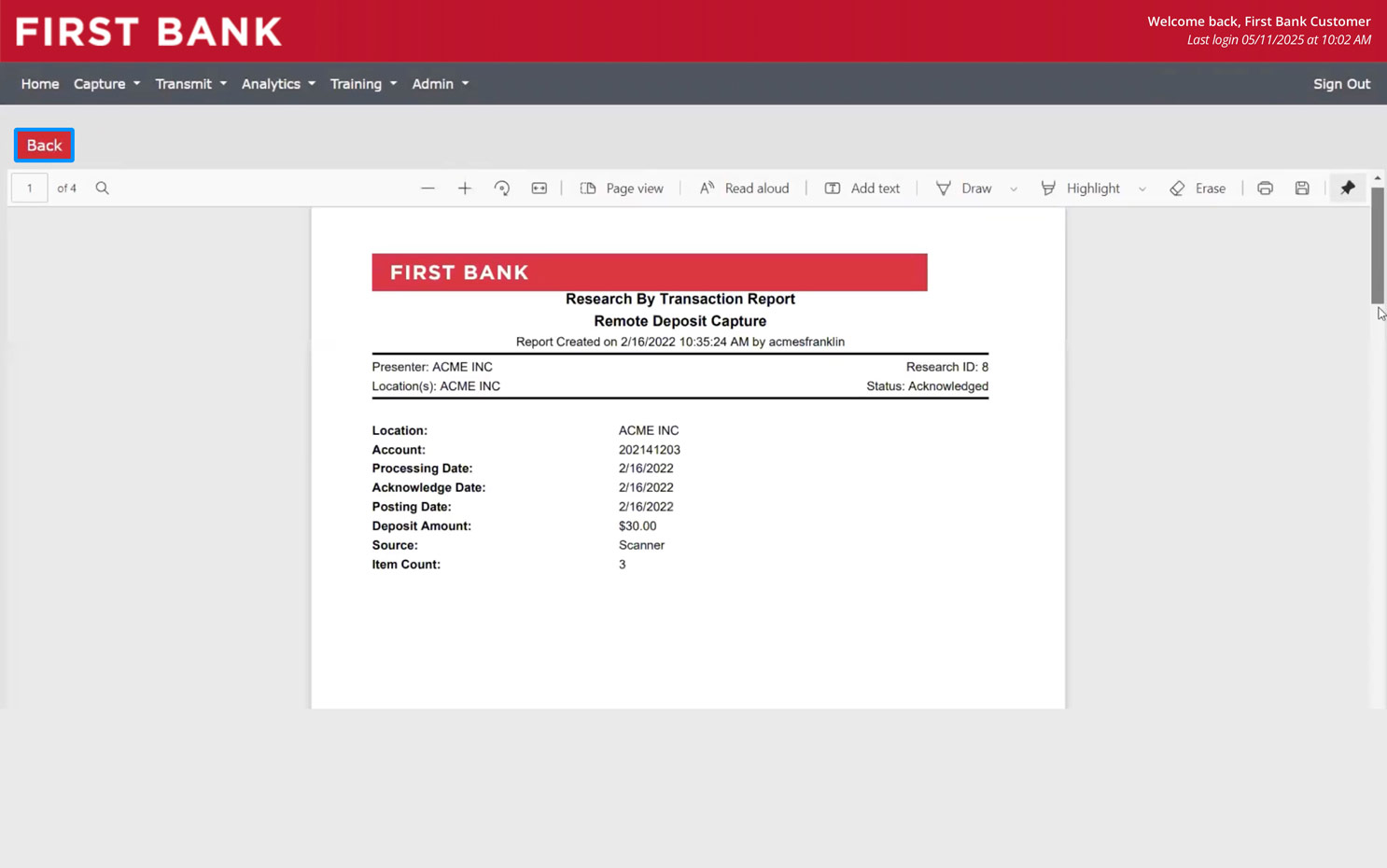Click 'Research ID: 8' text

[x=947, y=367]
